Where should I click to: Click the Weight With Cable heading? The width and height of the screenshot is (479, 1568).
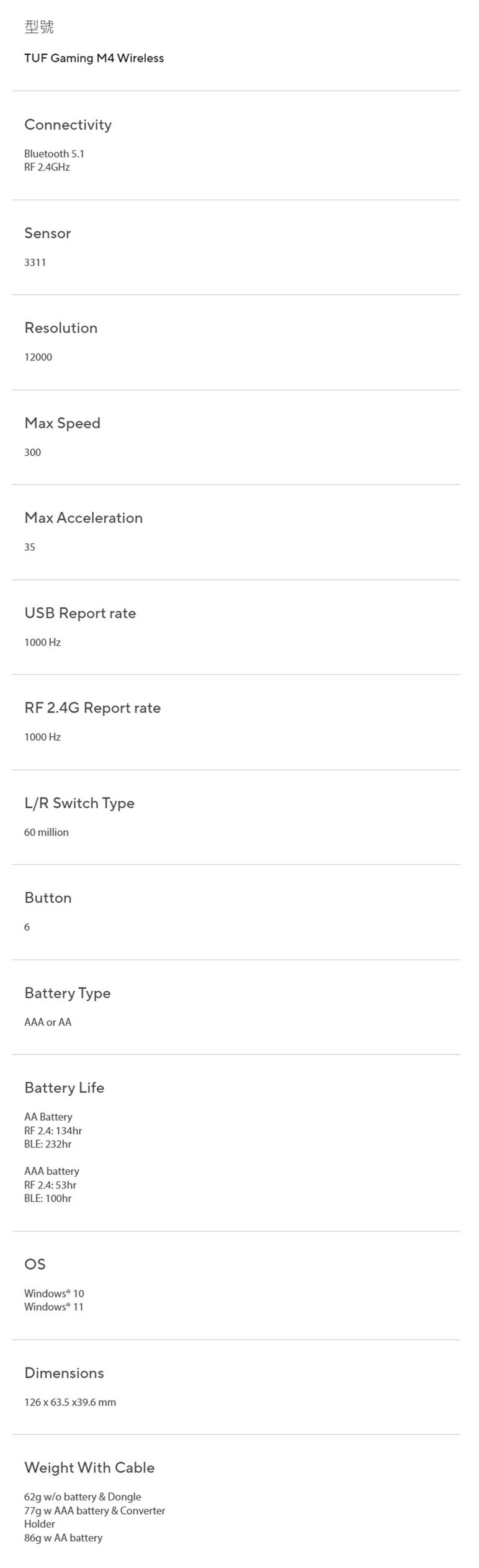click(89, 1468)
